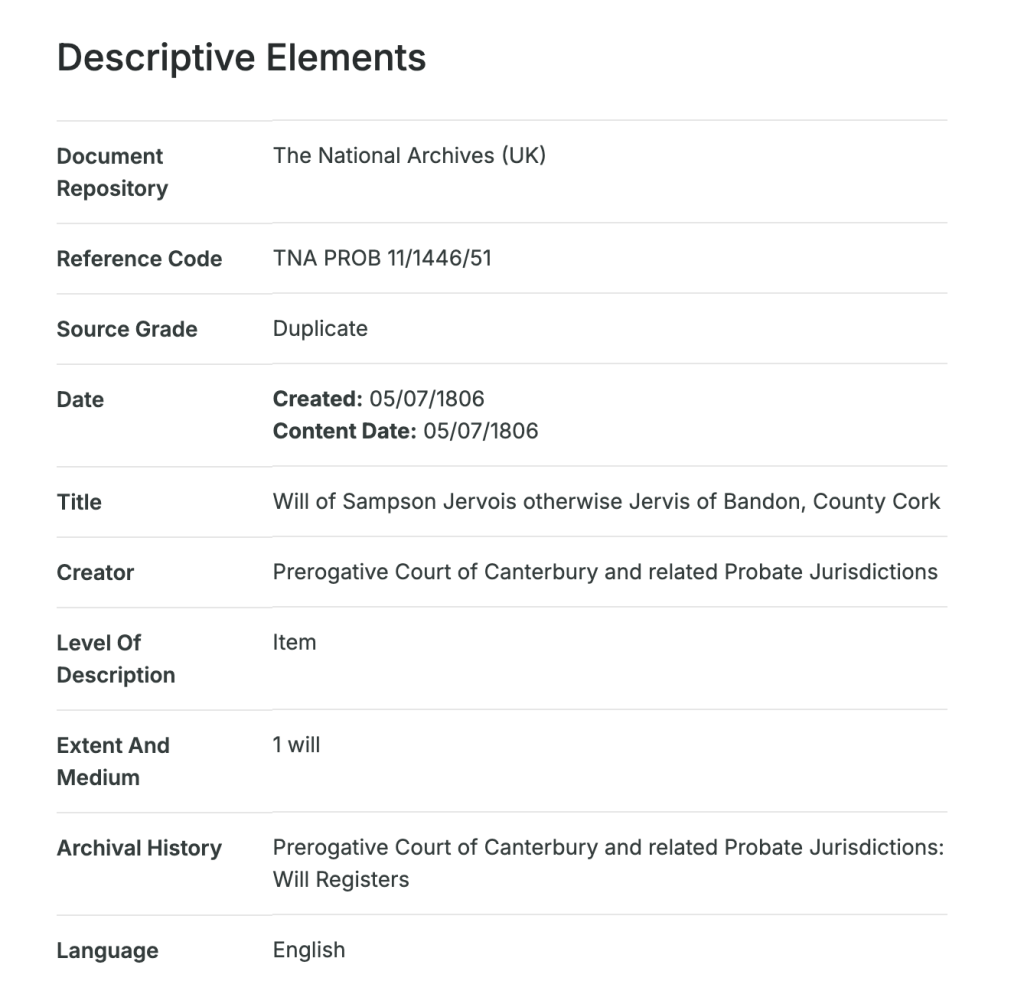Click the Duplicate source grade value
This screenshot has height=981, width=1024.
click(320, 329)
